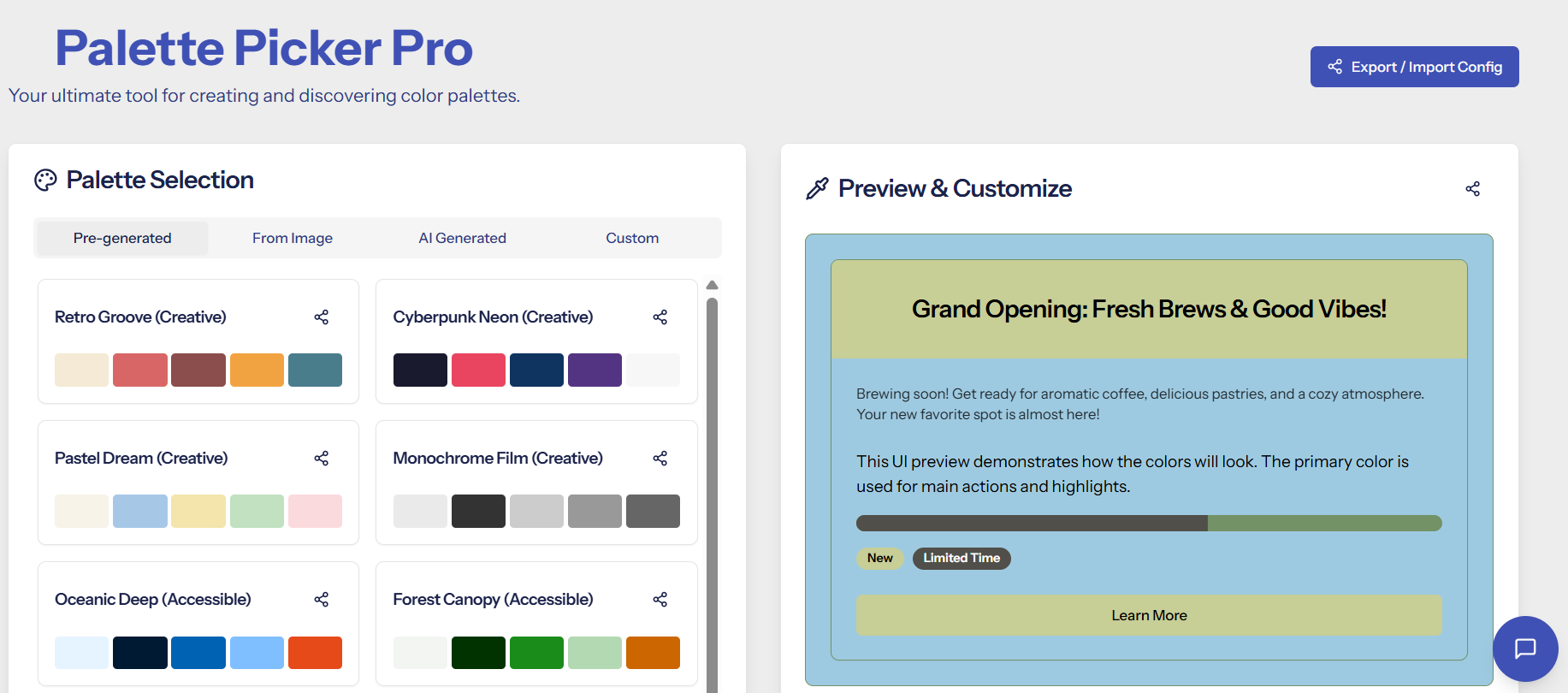Share the Pastel Dream palette
The height and width of the screenshot is (693, 1568).
322,459
